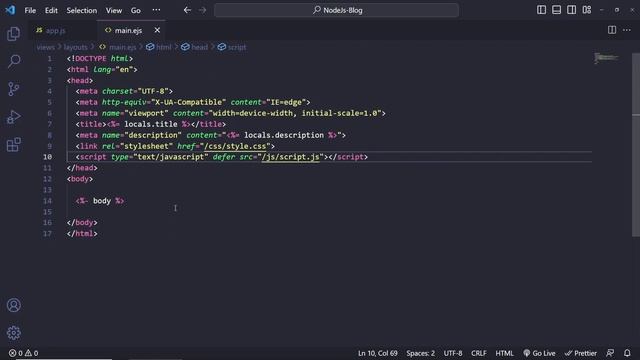
Task: Open the notifications bell
Action: pos(627,353)
